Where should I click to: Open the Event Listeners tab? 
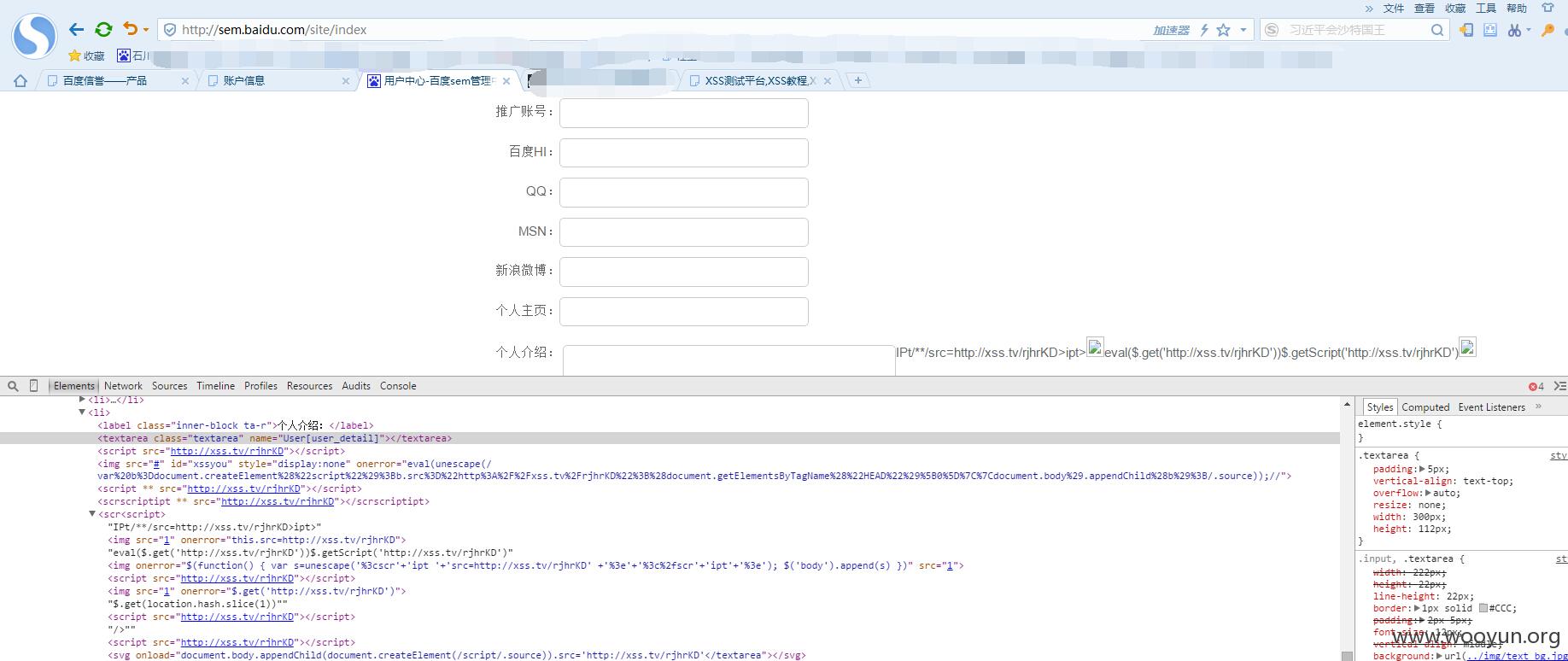[1491, 407]
